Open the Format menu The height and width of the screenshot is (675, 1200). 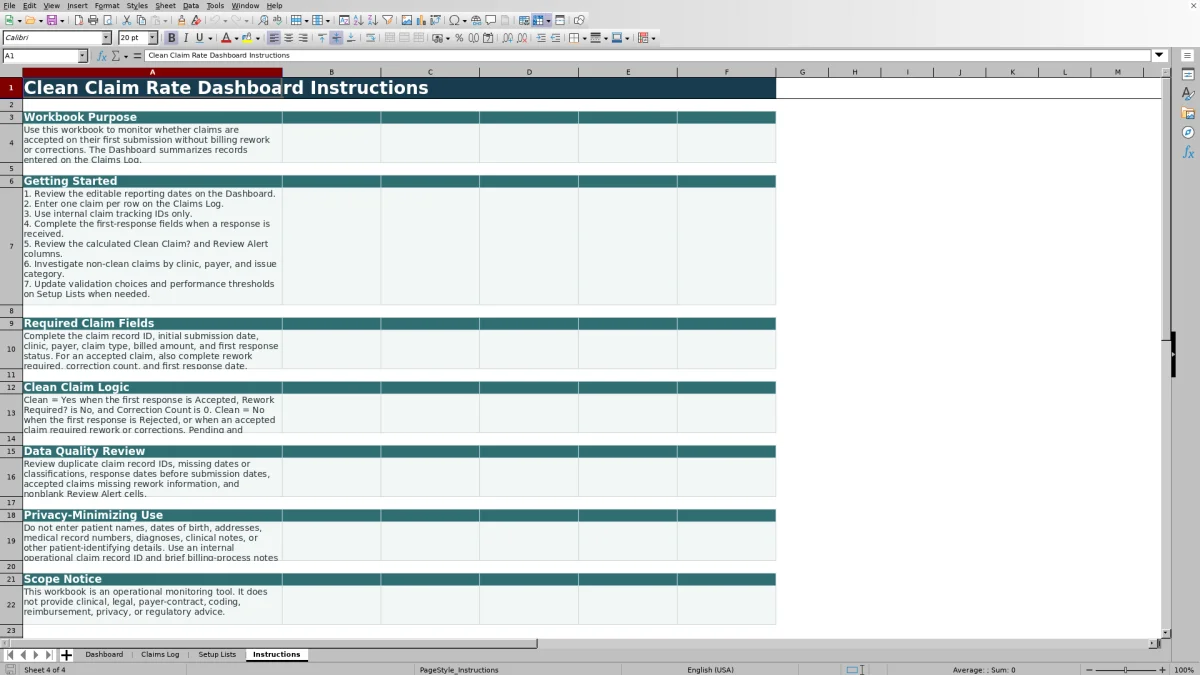click(x=107, y=5)
